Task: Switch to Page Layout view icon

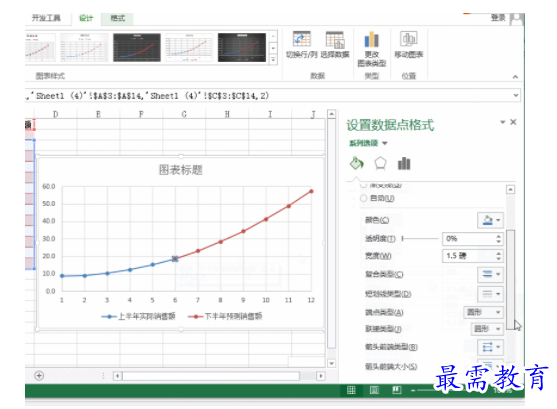Action: point(374,390)
